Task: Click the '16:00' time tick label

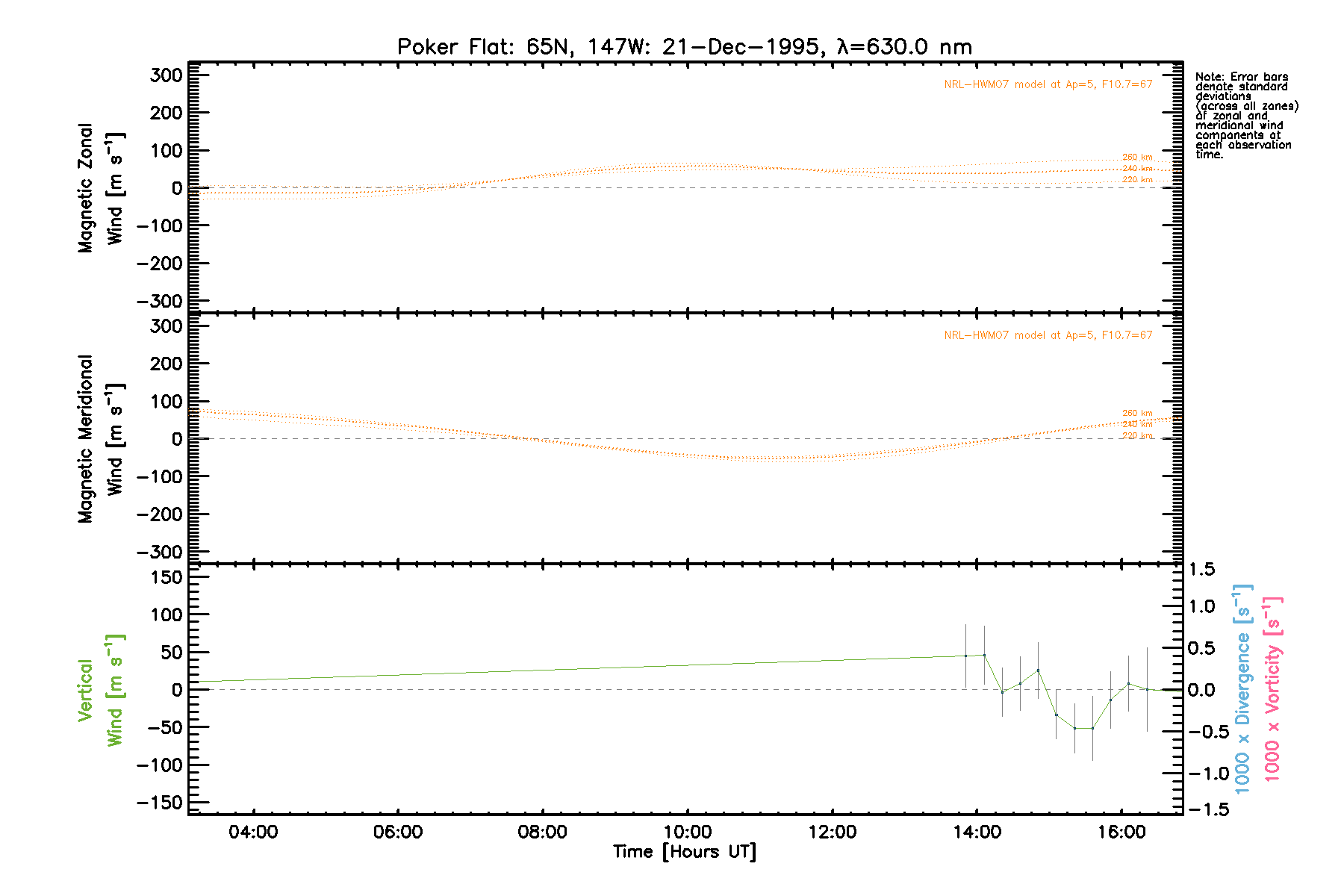Action: [x=1122, y=832]
